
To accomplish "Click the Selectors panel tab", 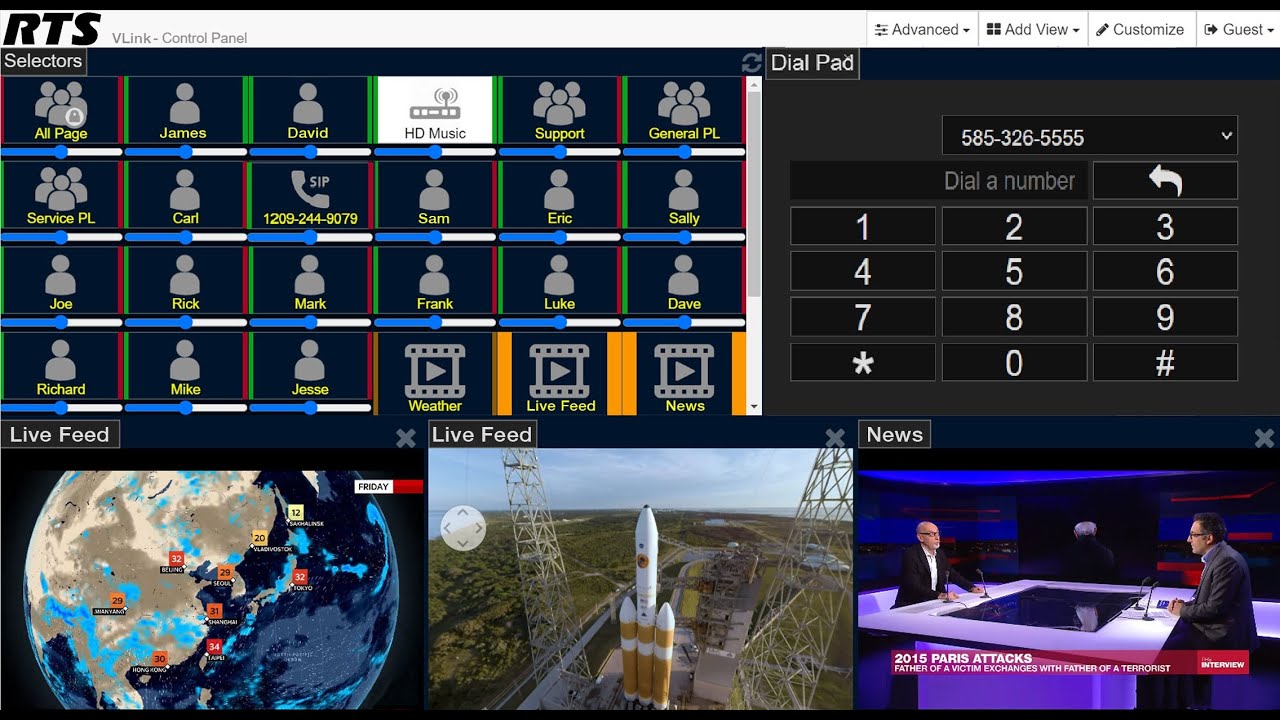I will coord(43,61).
